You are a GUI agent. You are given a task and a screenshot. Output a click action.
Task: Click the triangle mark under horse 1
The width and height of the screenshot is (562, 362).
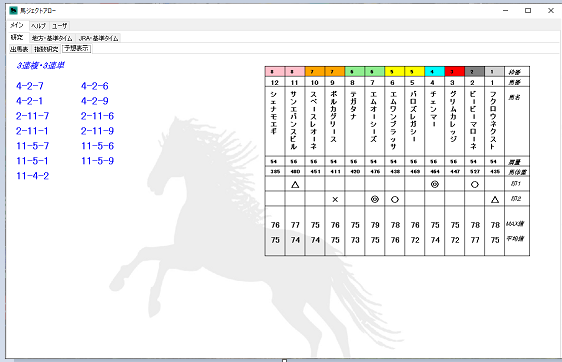(x=495, y=199)
